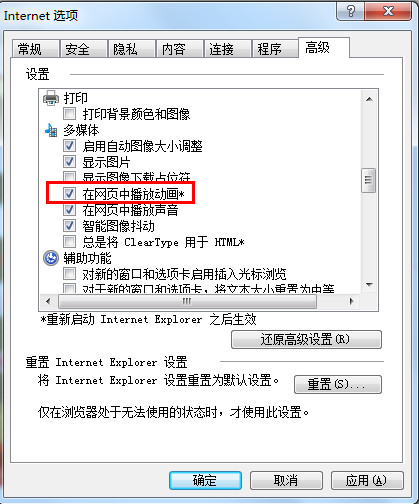The image size is (419, 504).
Task: Click 还原高级设置(R) button
Action: point(306,340)
